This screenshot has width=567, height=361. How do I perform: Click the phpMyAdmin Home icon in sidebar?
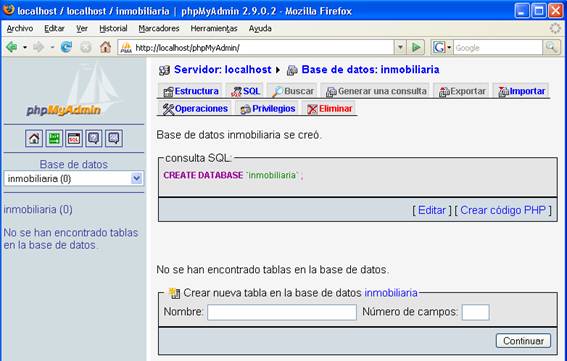(34, 138)
